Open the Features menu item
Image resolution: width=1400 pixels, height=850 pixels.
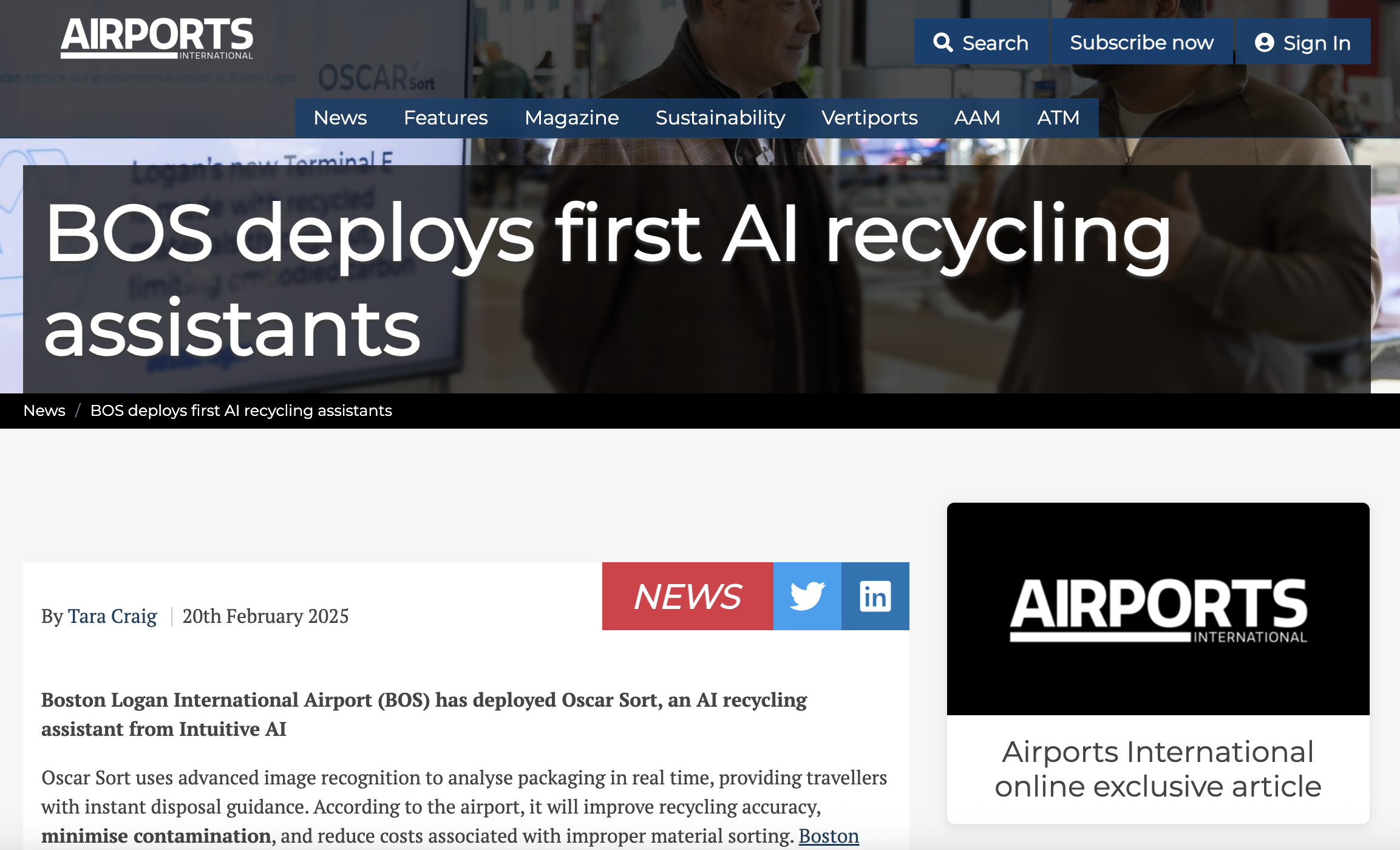[x=446, y=118]
